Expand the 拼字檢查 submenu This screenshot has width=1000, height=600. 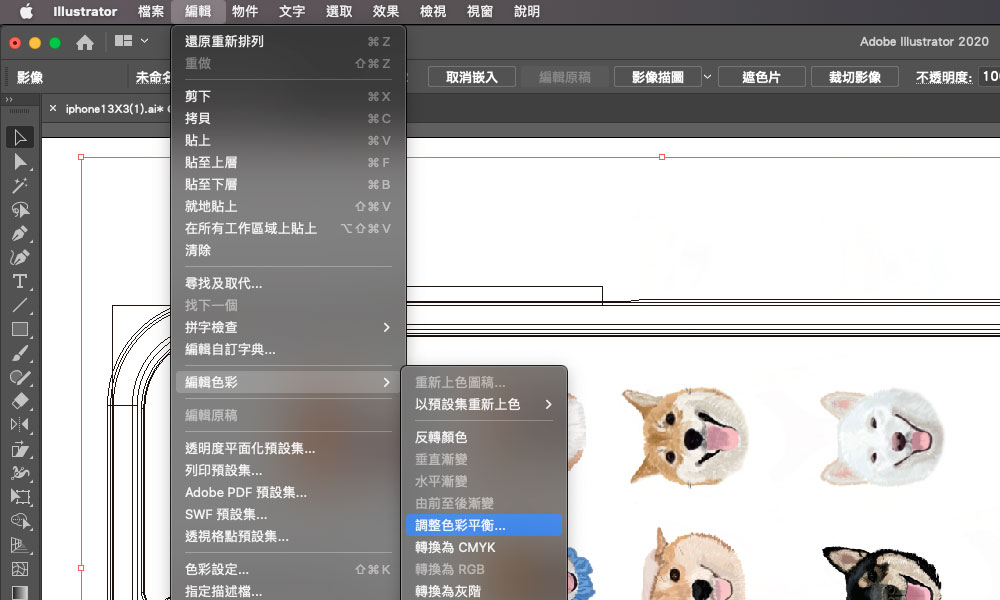click(288, 327)
